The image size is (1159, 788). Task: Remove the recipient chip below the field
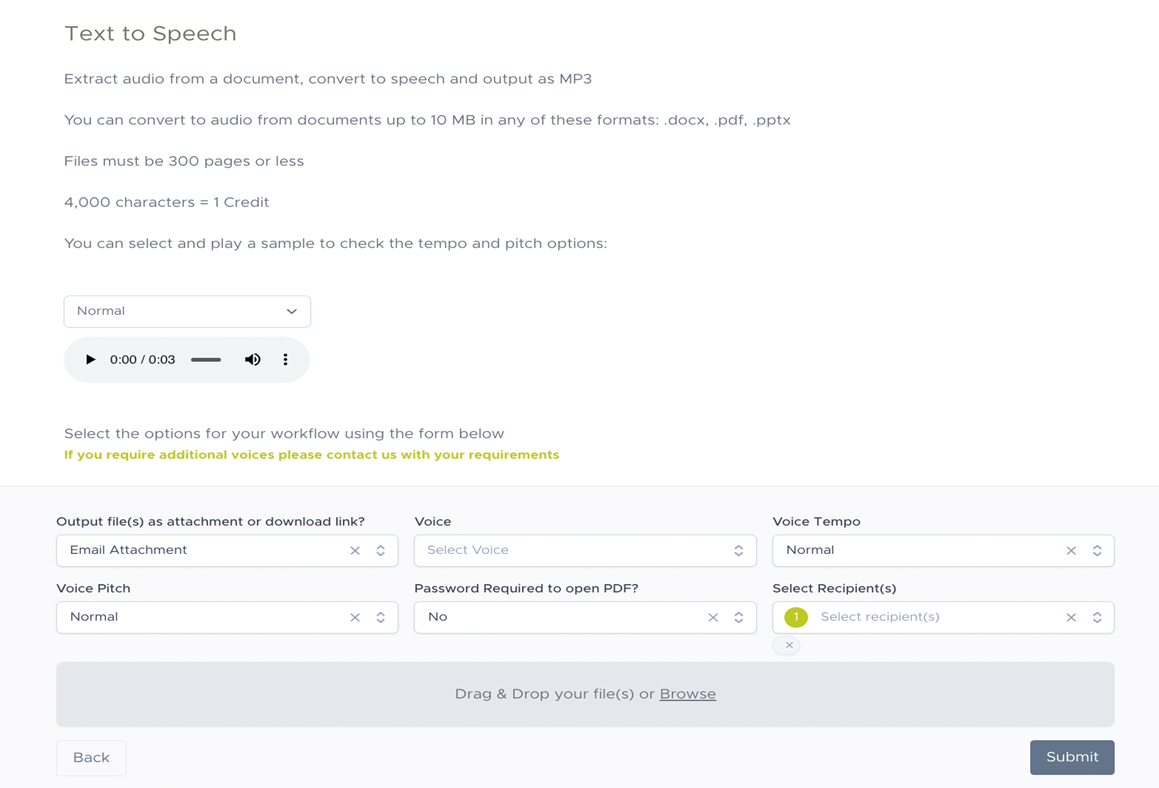pyautogui.click(x=789, y=646)
